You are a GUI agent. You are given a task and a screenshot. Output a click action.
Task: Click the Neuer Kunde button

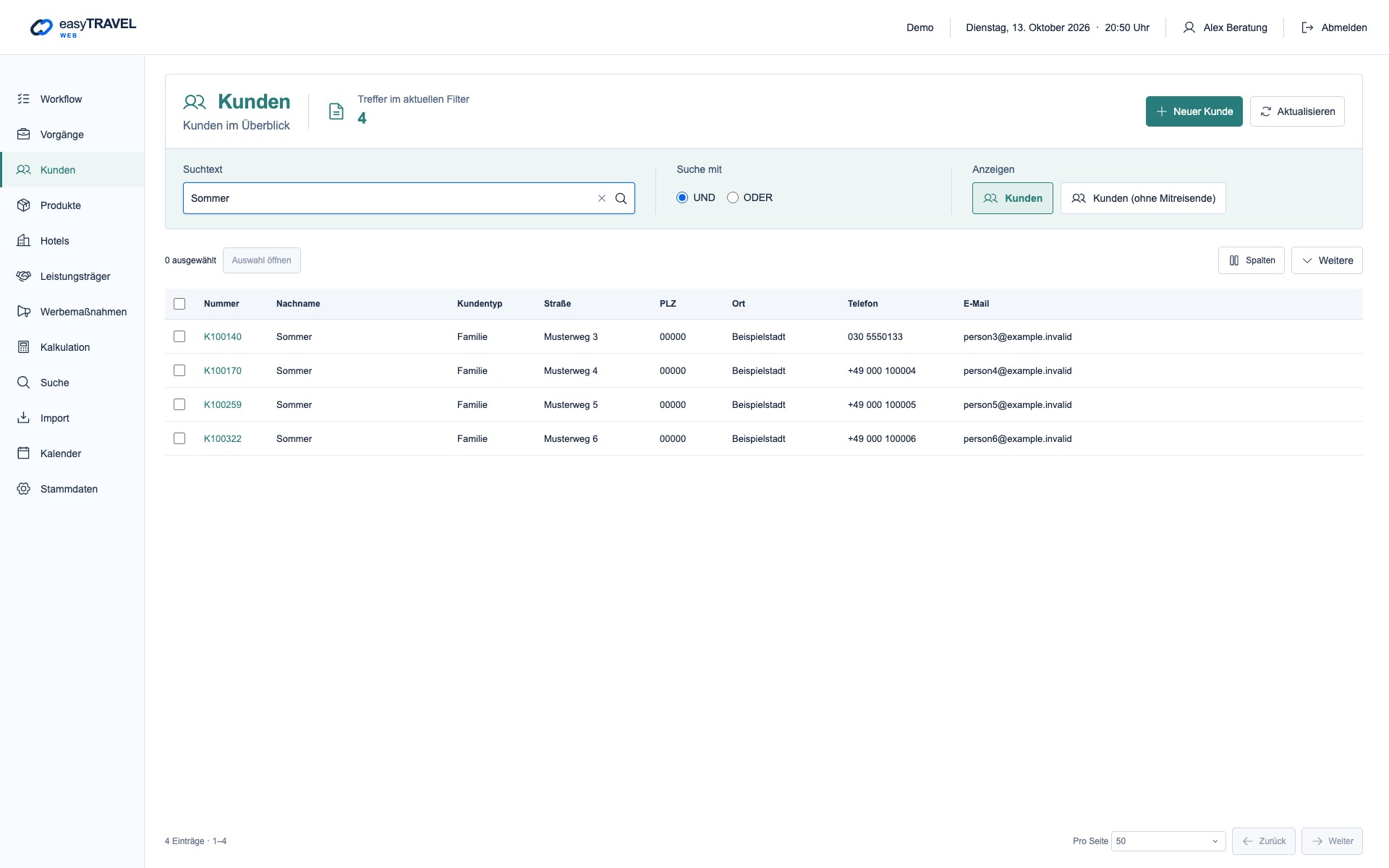[x=1194, y=111]
